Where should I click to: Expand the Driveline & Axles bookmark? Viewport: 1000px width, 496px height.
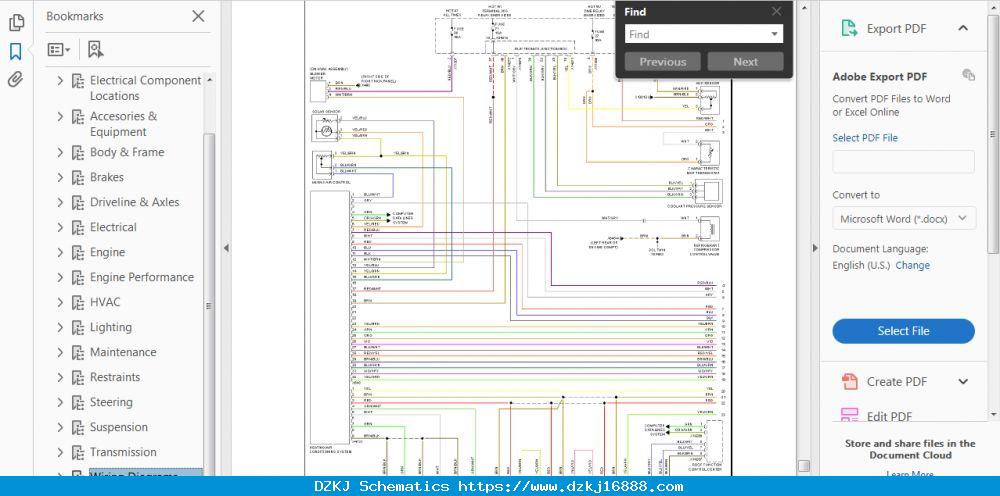pos(60,202)
